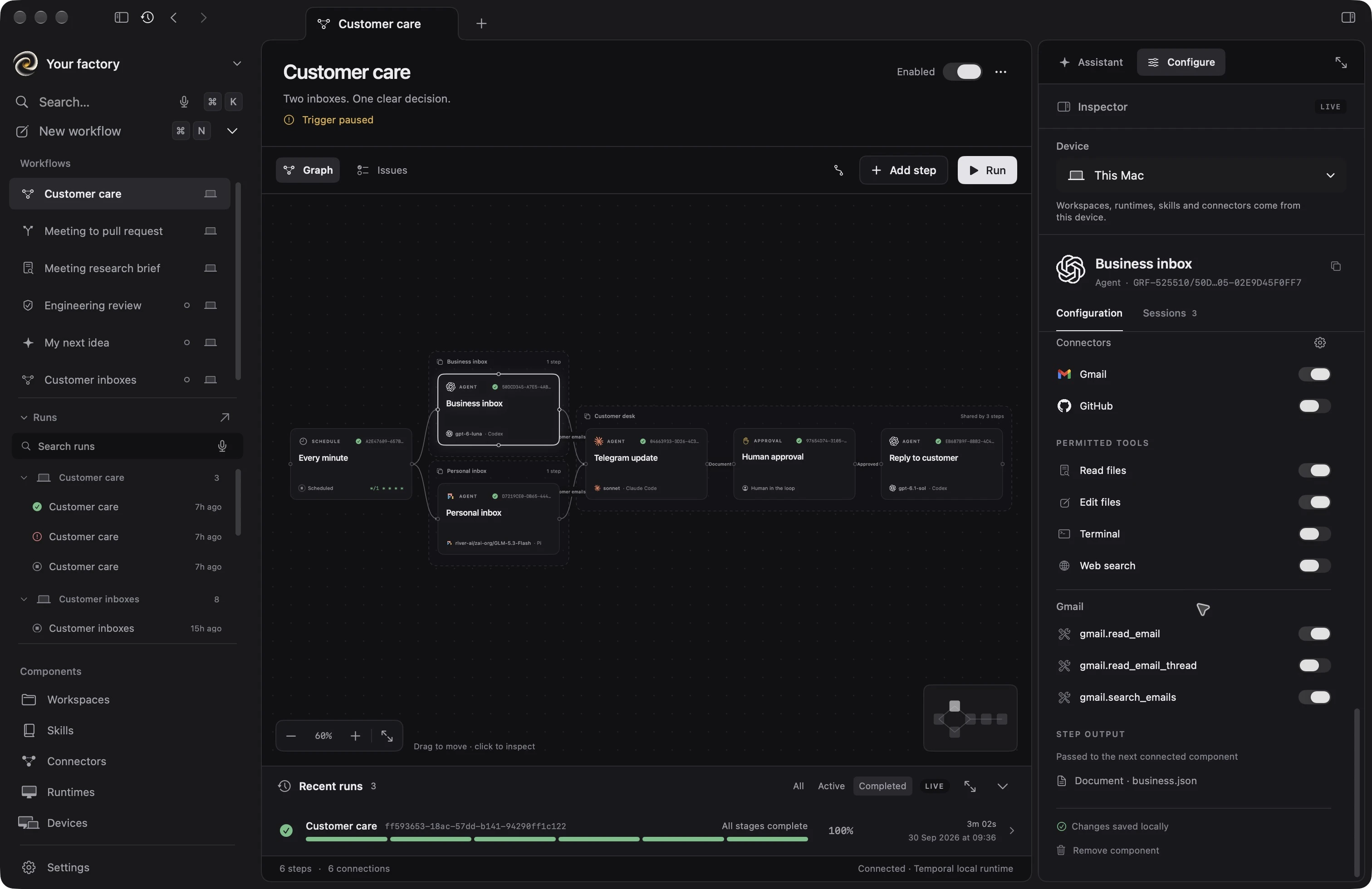Switch to the Issues tab
The image size is (1372, 889).
tap(382, 170)
